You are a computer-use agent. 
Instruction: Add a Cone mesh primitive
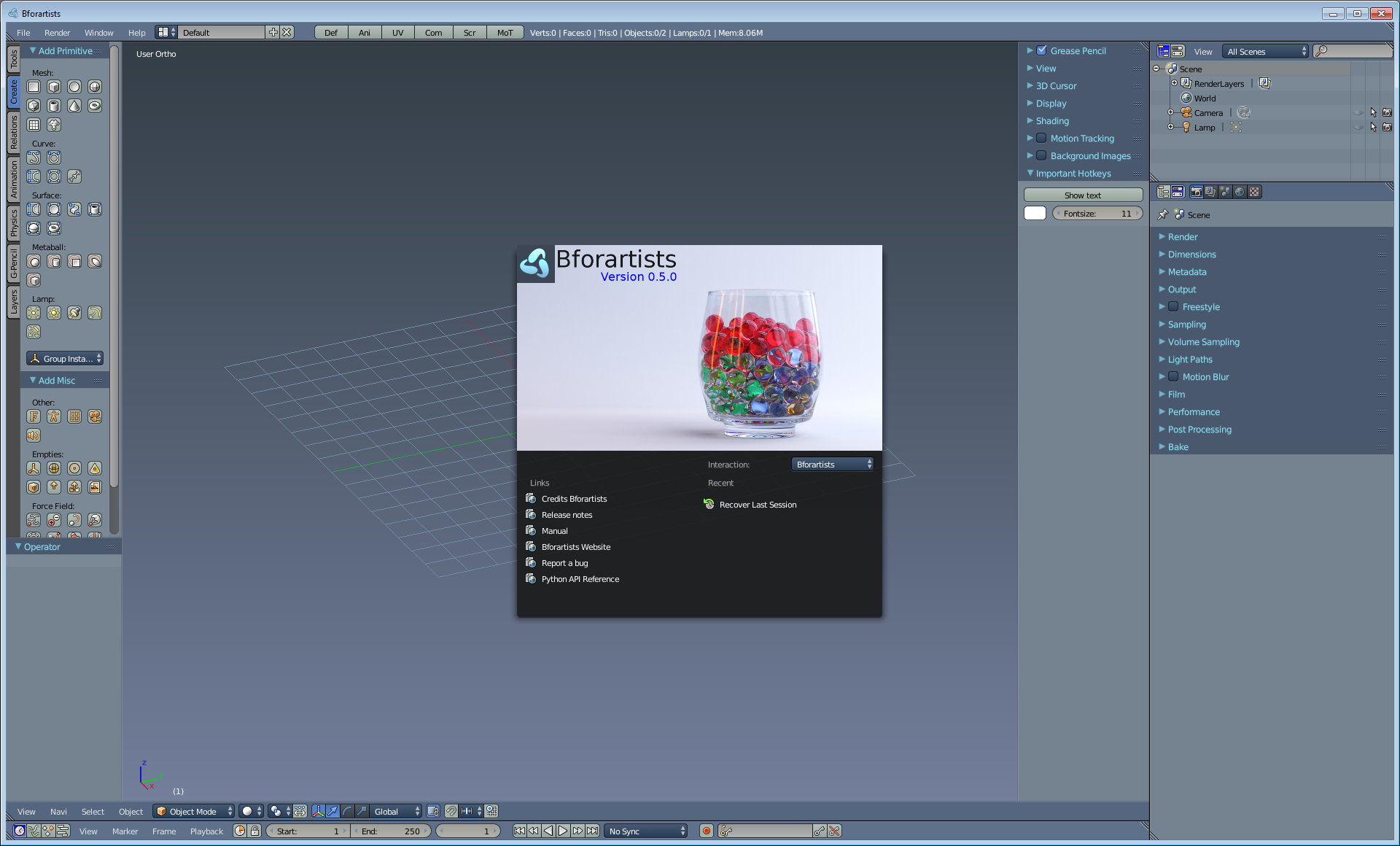tap(74, 106)
